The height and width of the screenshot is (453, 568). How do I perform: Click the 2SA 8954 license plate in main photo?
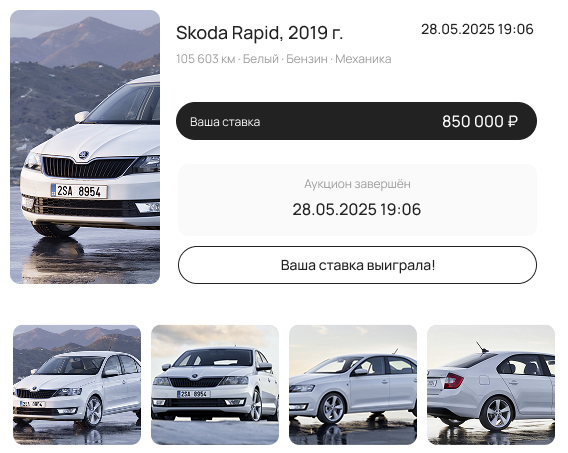click(x=79, y=191)
